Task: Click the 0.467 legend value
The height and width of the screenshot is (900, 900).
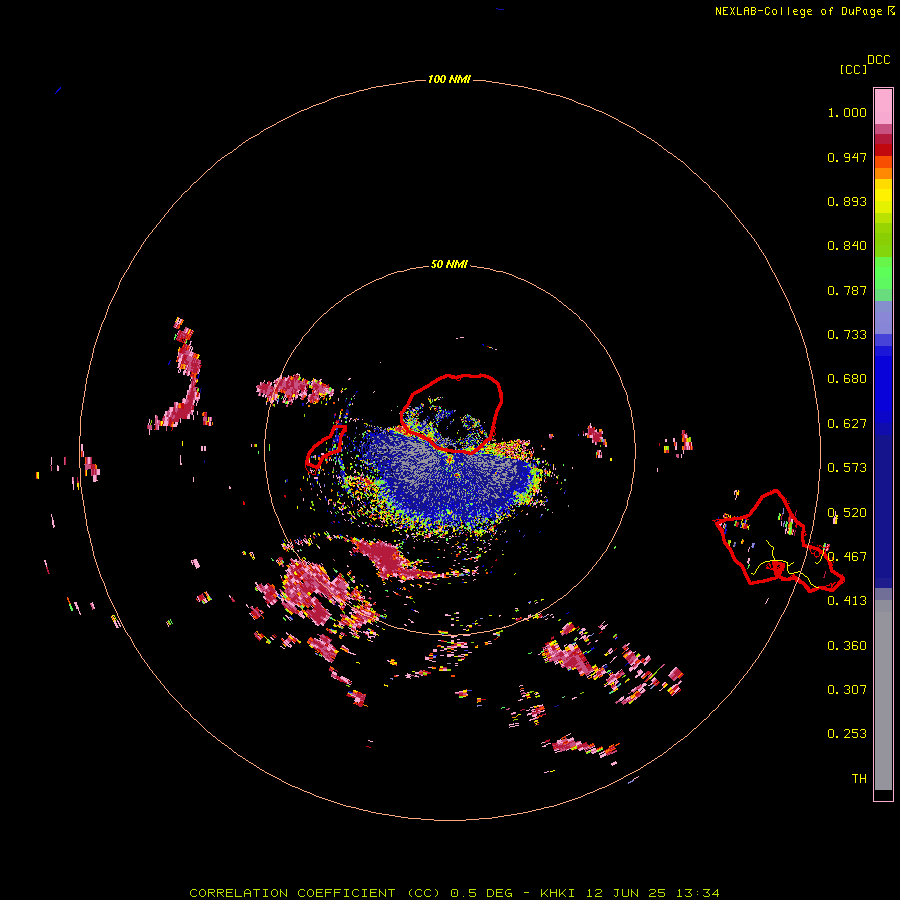Action: pyautogui.click(x=847, y=557)
